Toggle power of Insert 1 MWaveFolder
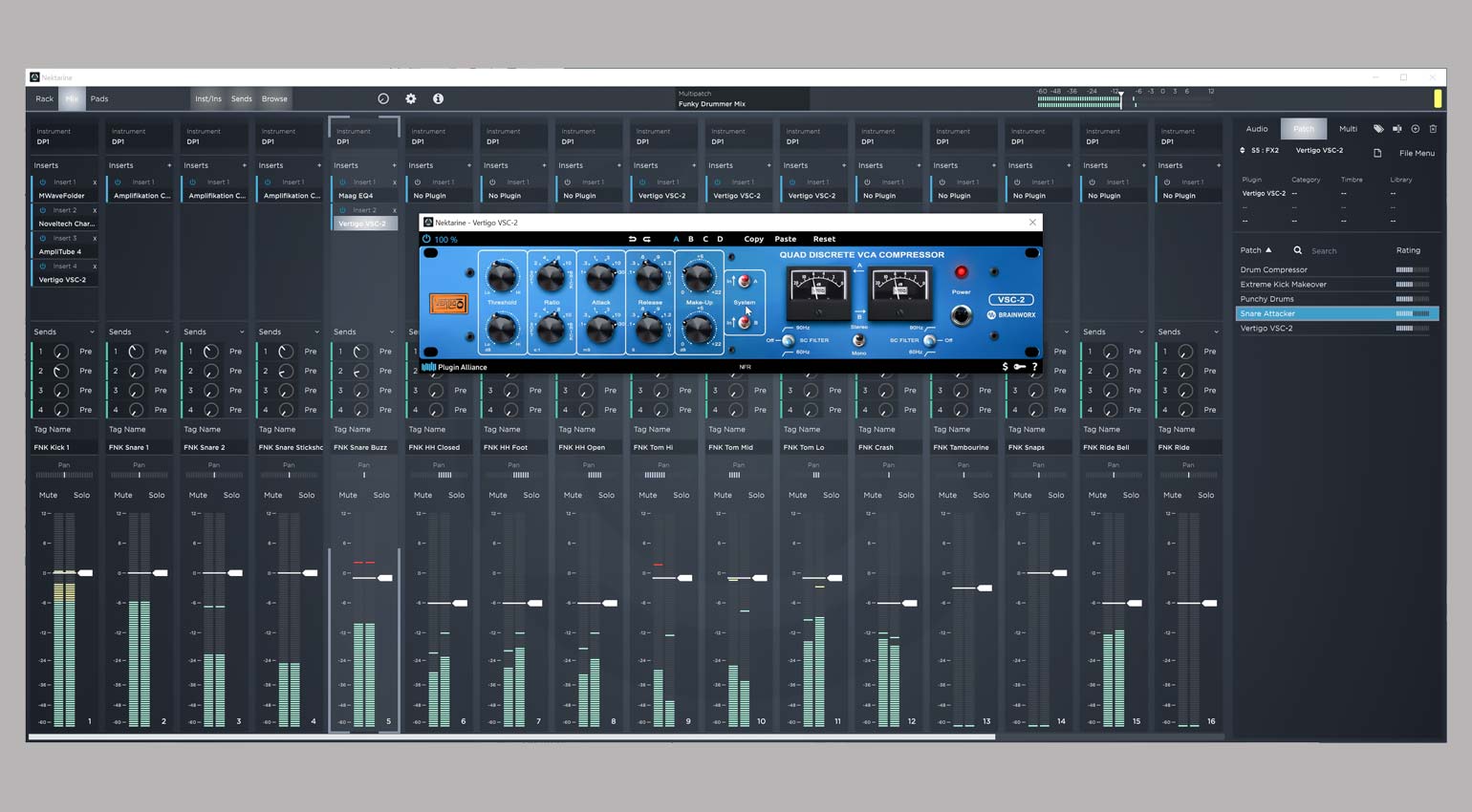The image size is (1472, 812). pyautogui.click(x=43, y=182)
